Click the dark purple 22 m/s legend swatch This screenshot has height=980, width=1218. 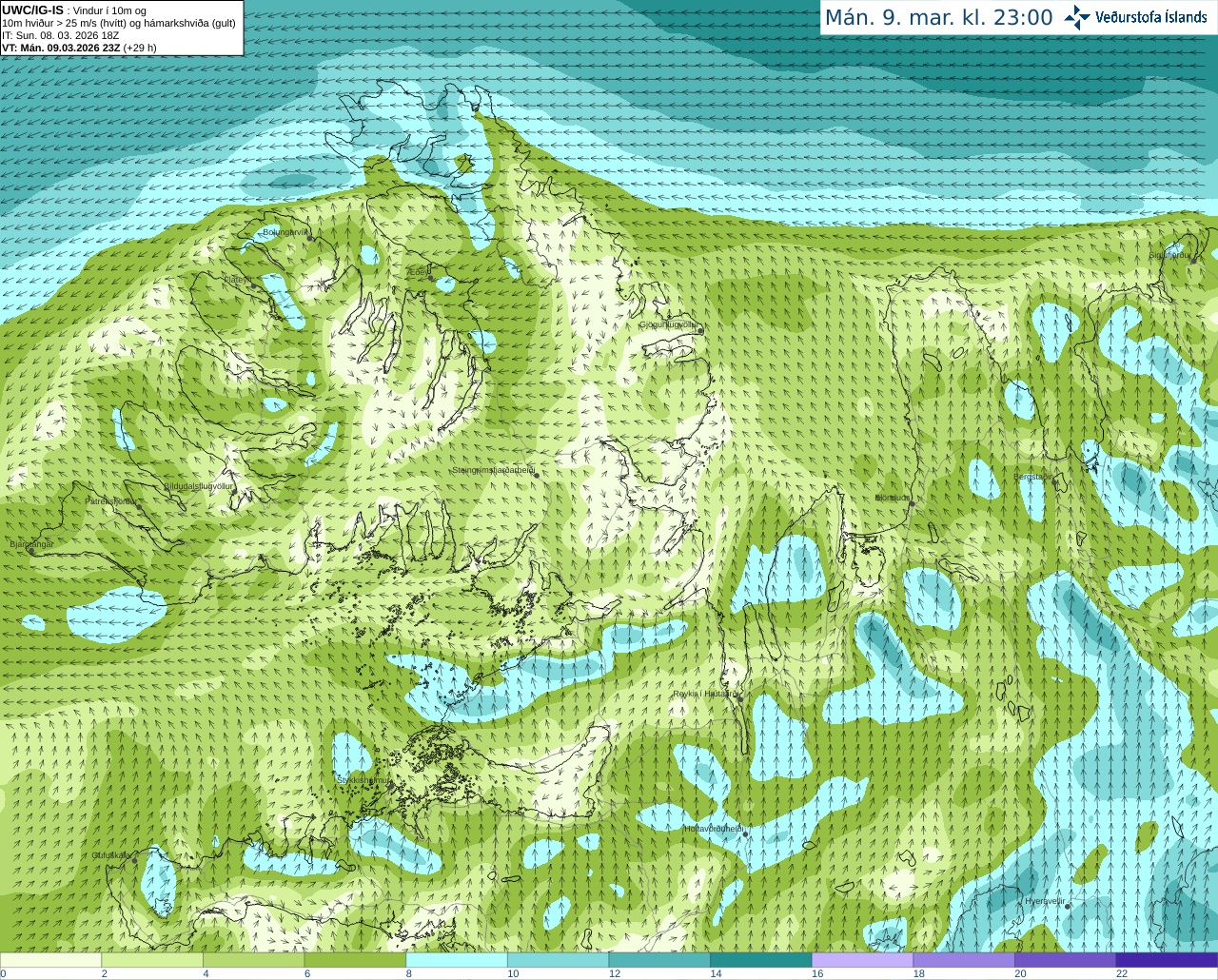[1167, 960]
